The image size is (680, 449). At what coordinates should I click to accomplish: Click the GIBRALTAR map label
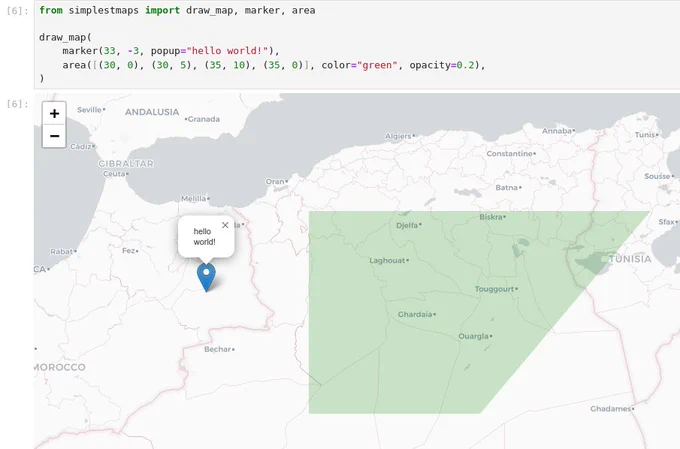[x=126, y=164]
